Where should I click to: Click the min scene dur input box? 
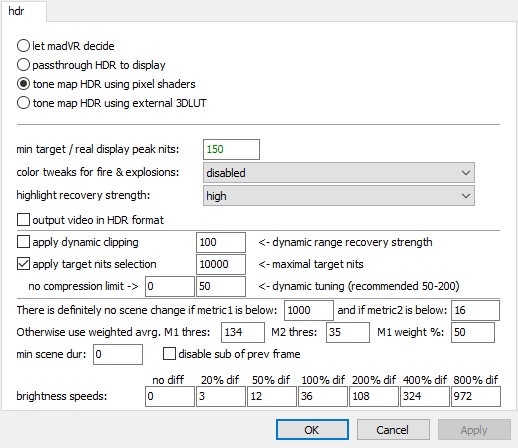[118, 354]
